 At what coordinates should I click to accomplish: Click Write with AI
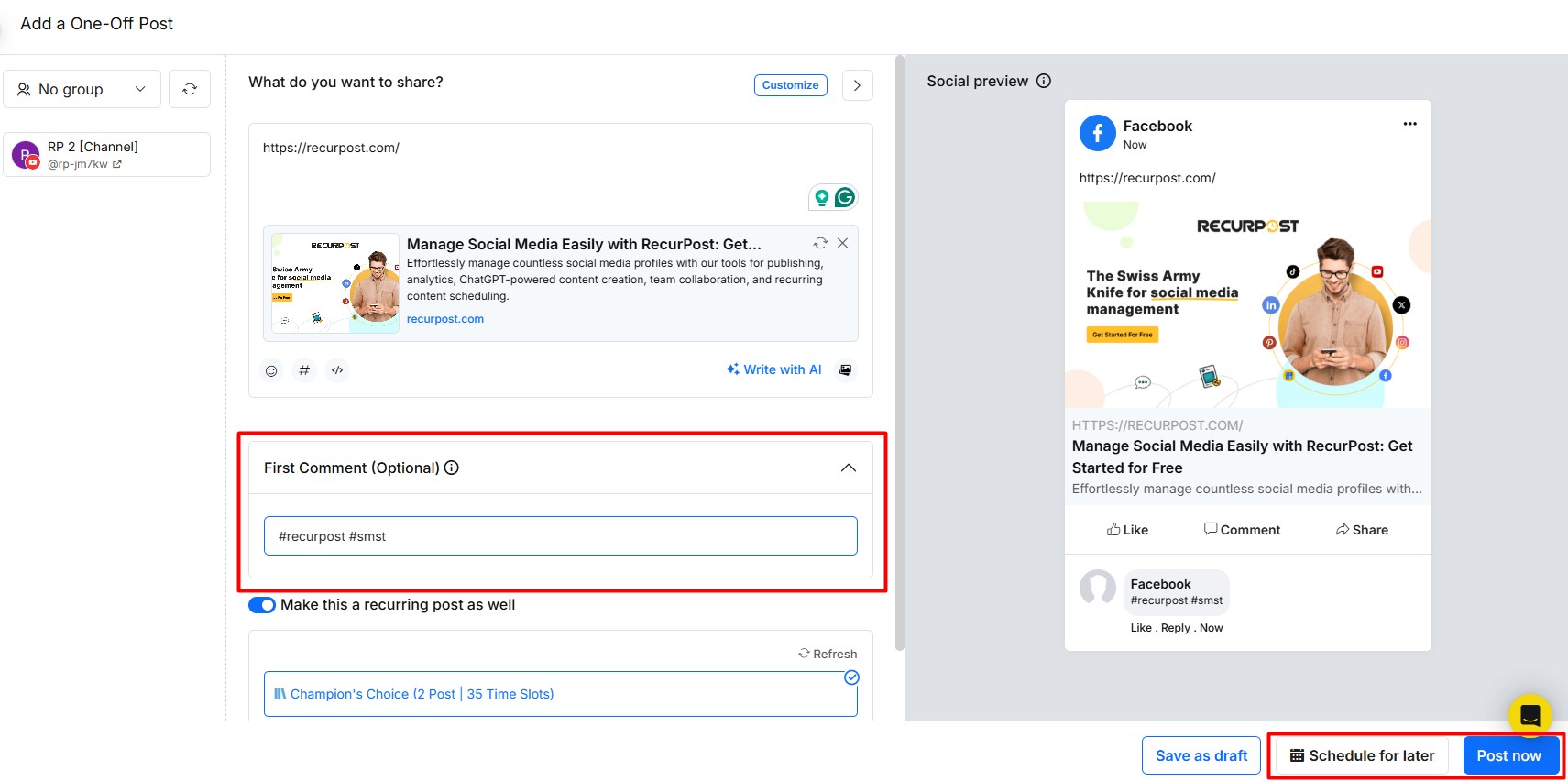773,369
